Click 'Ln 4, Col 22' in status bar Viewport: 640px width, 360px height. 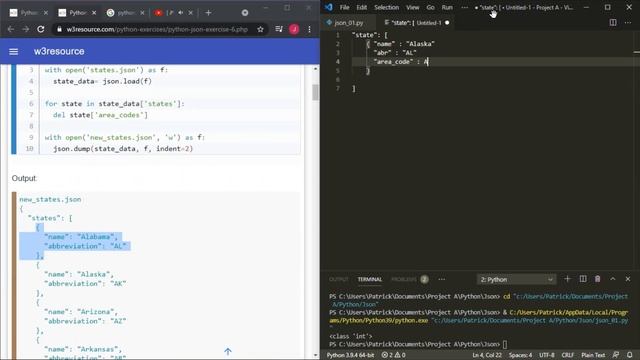(487, 355)
